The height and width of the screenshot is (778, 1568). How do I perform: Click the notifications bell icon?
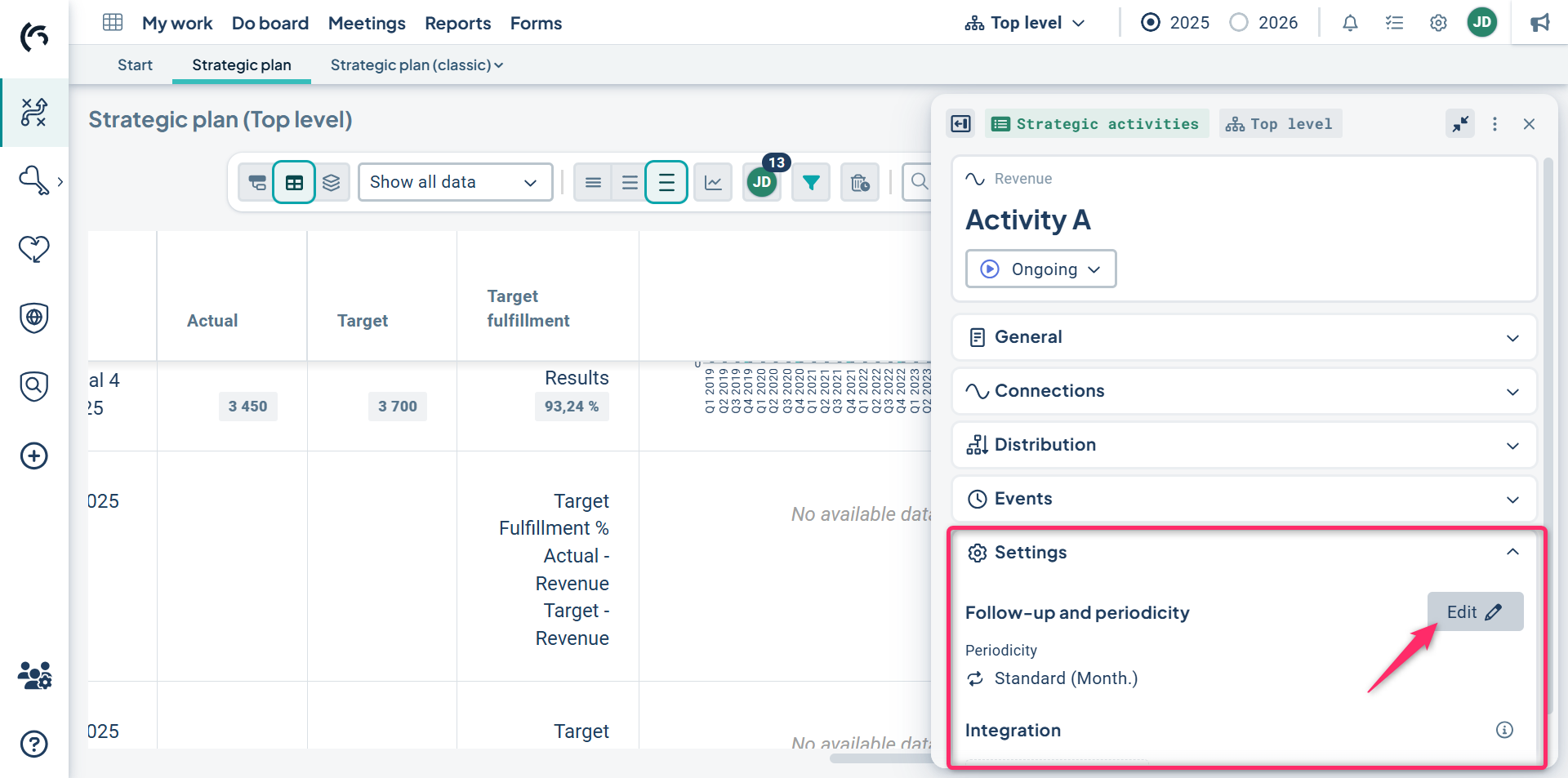pyautogui.click(x=1350, y=23)
